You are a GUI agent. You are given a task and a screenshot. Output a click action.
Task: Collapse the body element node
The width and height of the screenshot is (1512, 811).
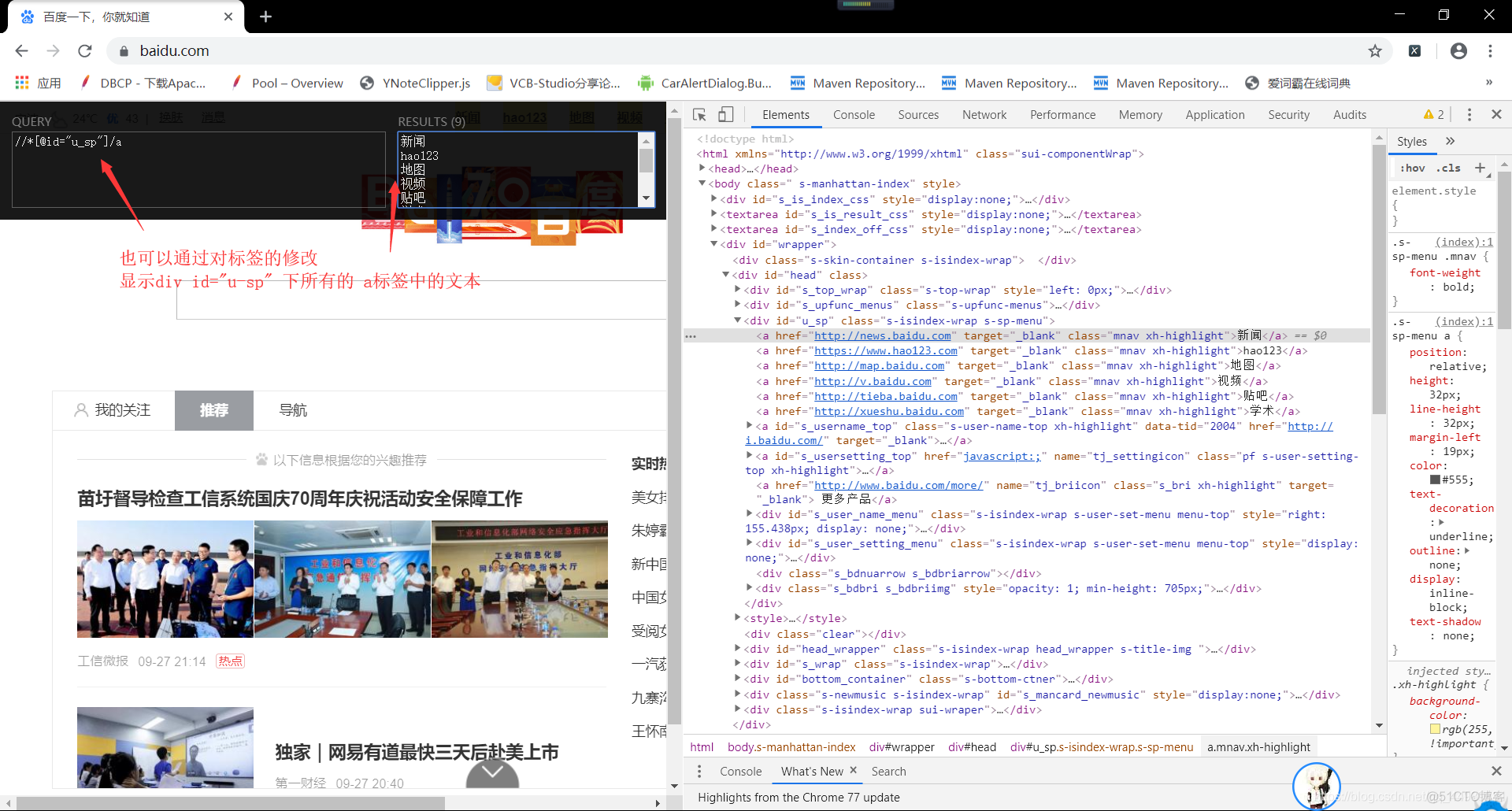[x=702, y=183]
